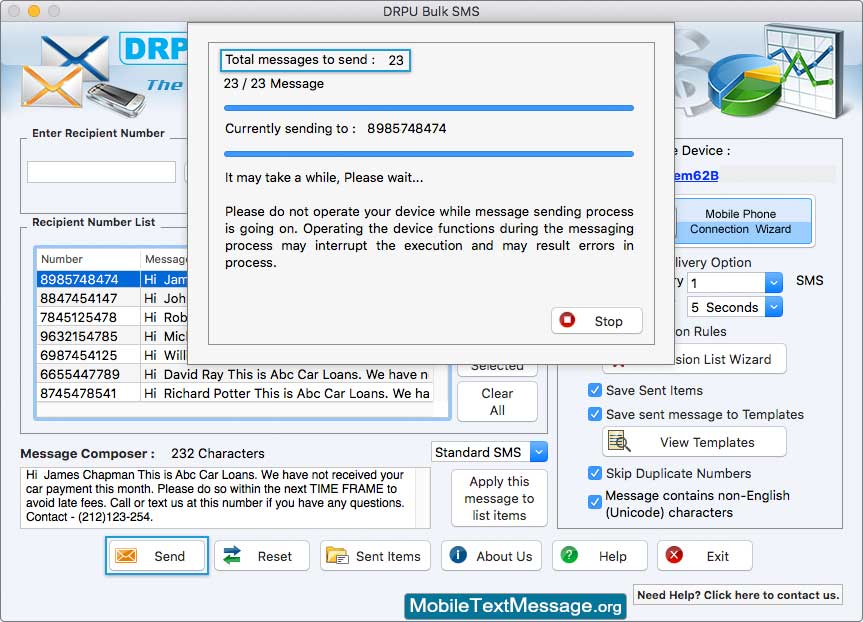Click Need Help contact us link

click(x=738, y=595)
